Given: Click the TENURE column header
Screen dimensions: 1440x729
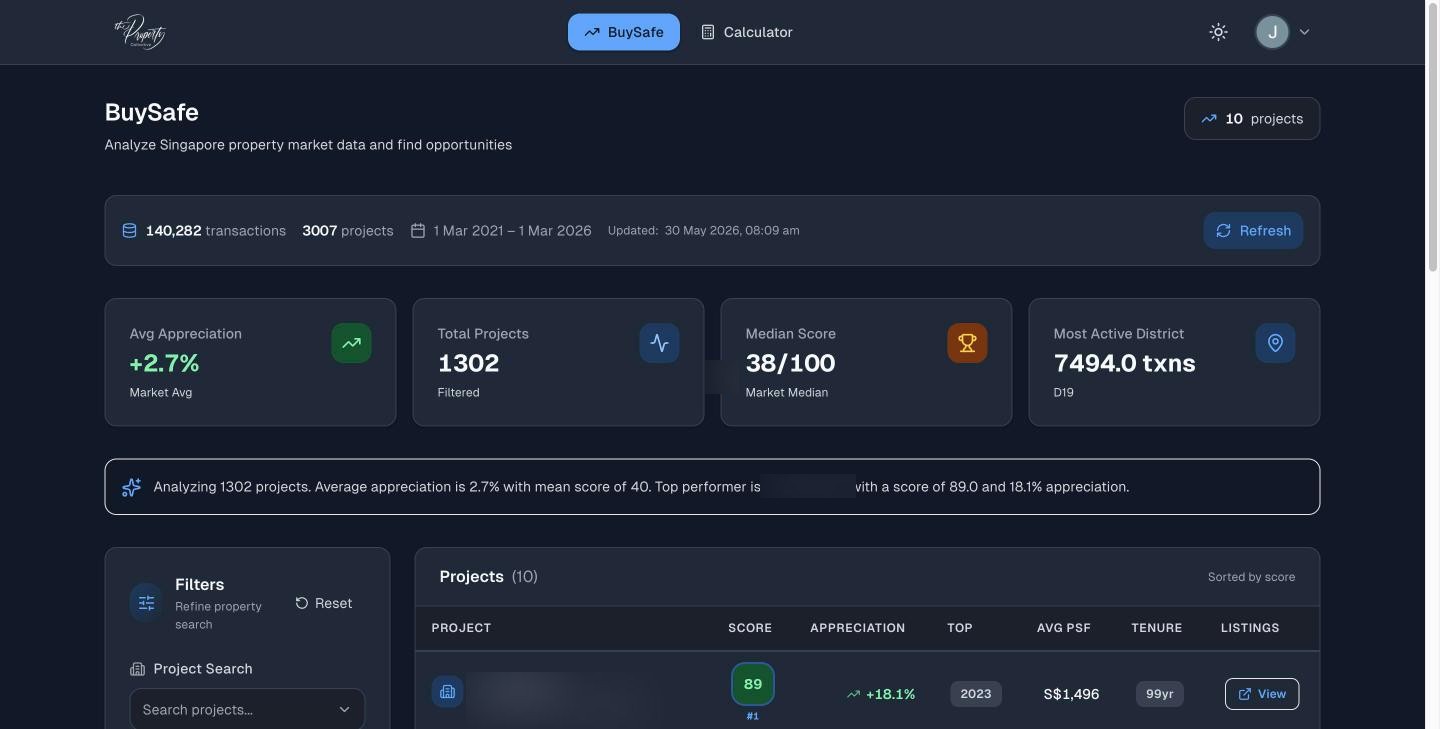Looking at the screenshot, I should [1157, 628].
